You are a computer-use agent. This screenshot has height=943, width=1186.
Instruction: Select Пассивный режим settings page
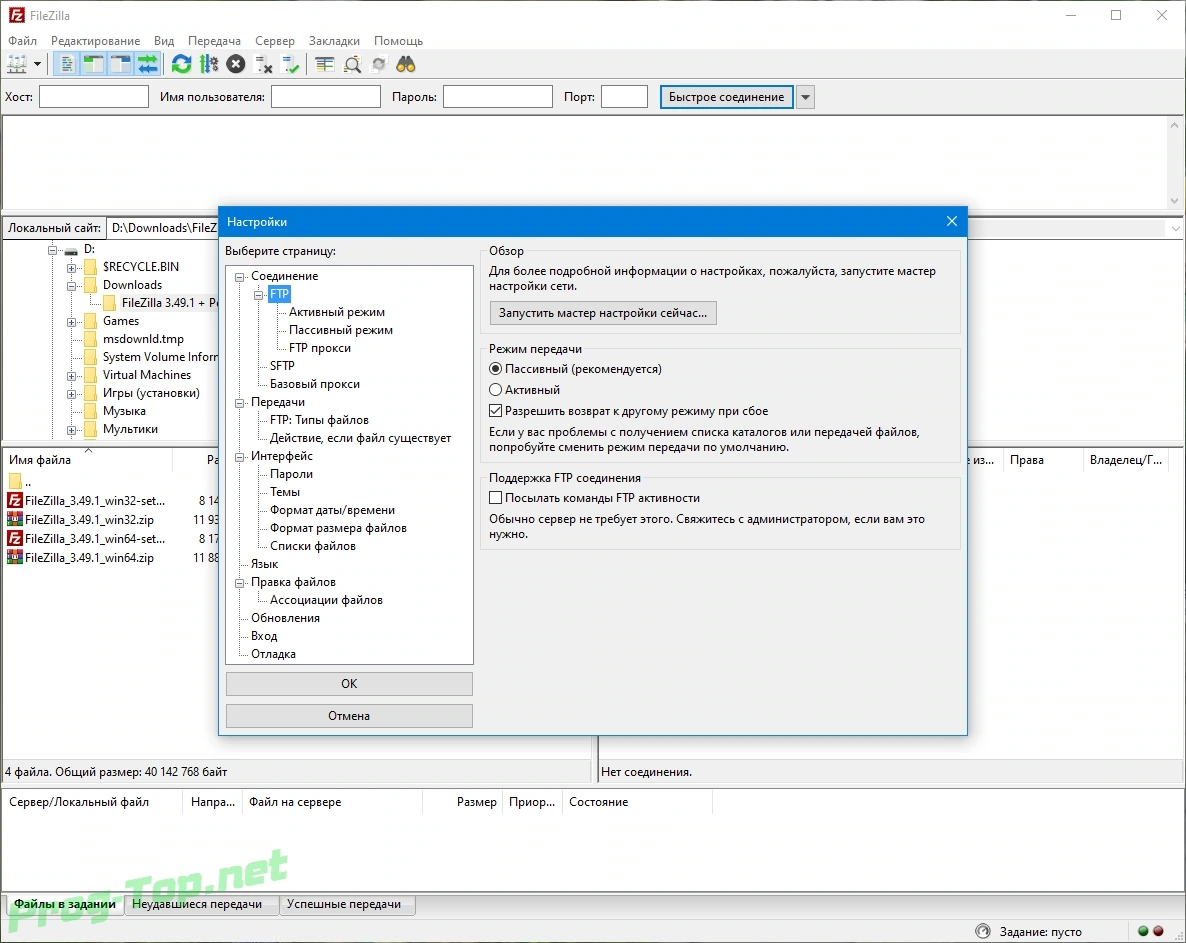coord(340,330)
